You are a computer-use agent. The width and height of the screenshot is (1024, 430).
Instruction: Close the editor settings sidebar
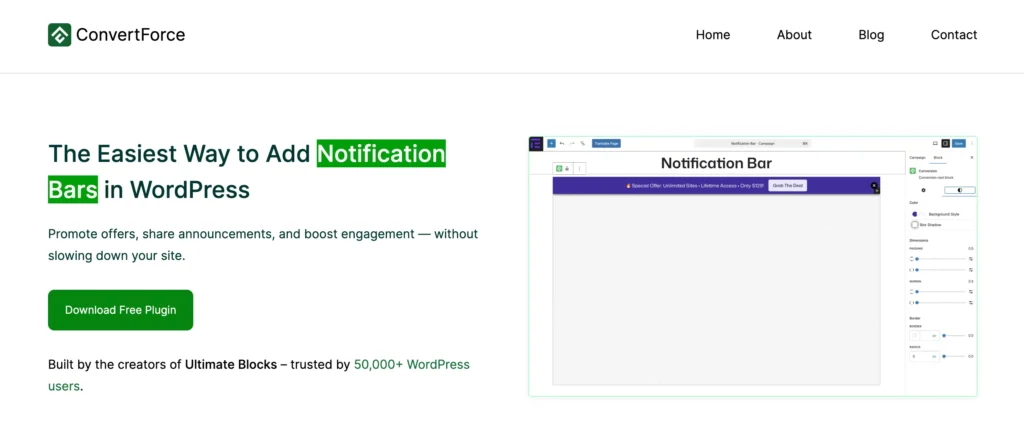pos(972,157)
